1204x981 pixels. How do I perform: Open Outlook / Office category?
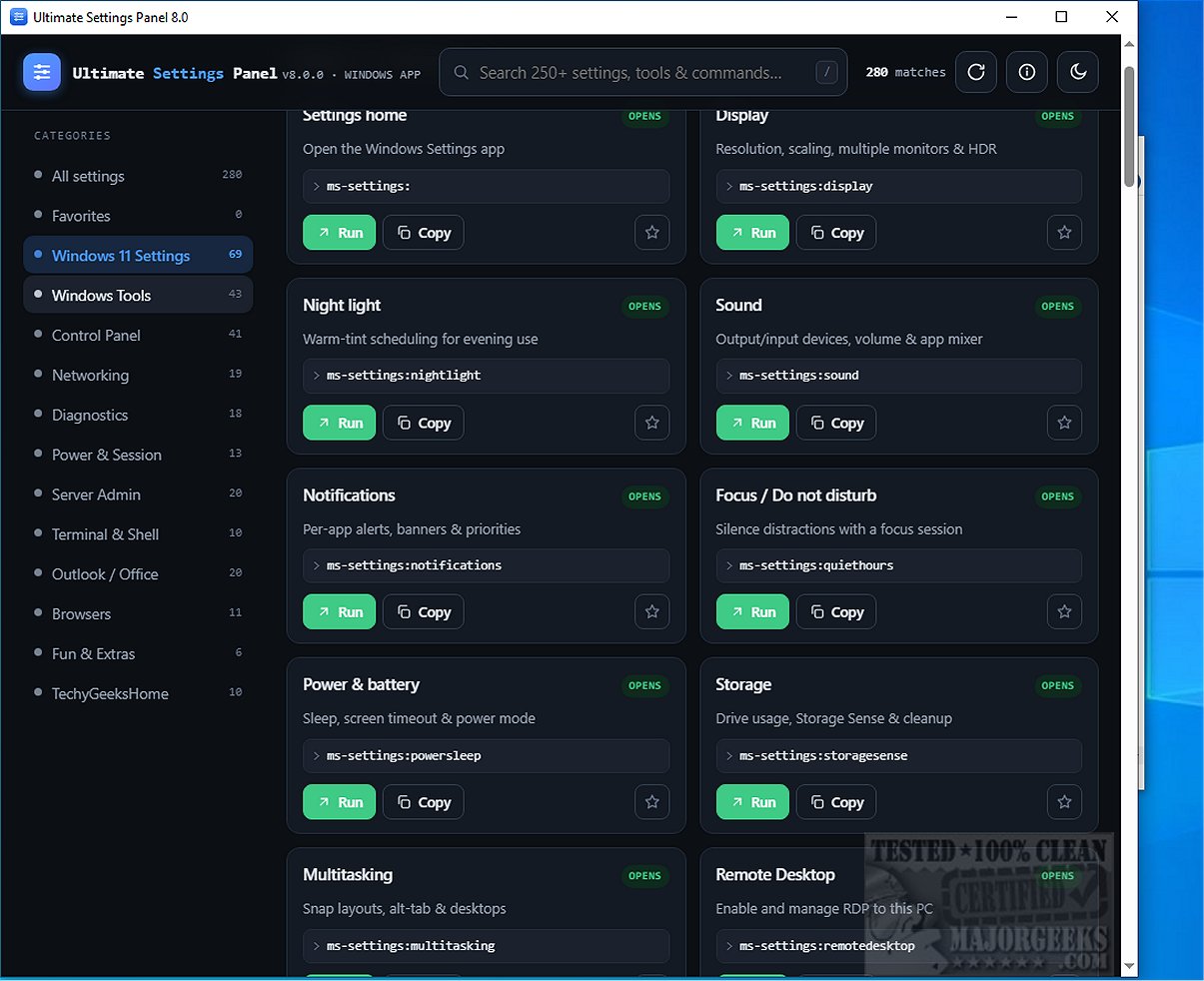click(138, 573)
